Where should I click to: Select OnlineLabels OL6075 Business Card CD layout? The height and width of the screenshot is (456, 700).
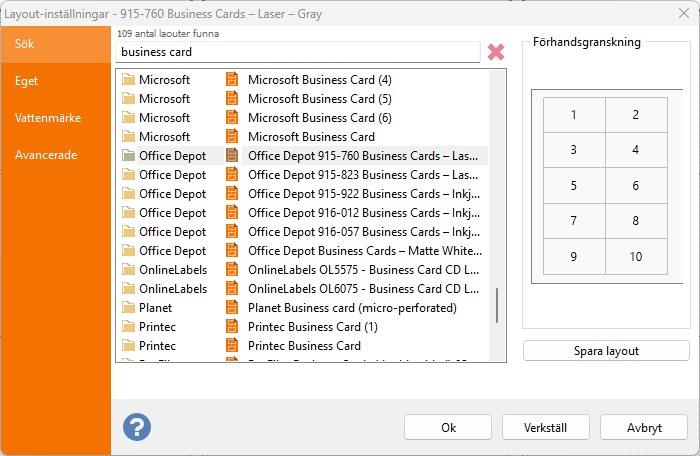[x=363, y=289]
